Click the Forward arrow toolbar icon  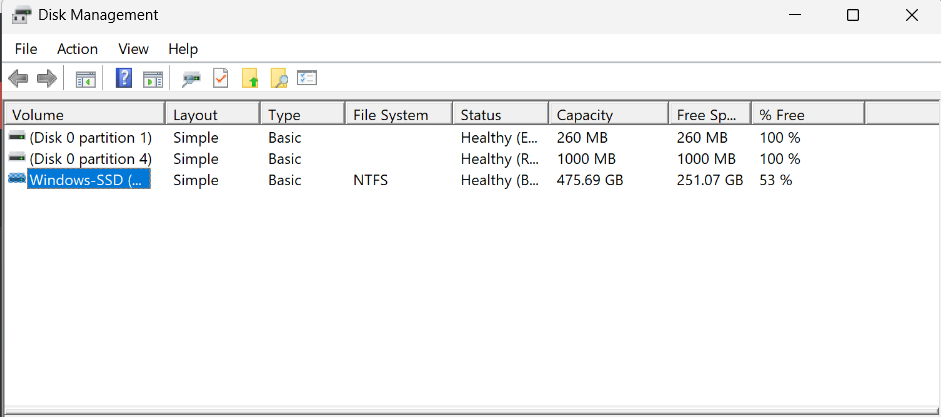46,78
